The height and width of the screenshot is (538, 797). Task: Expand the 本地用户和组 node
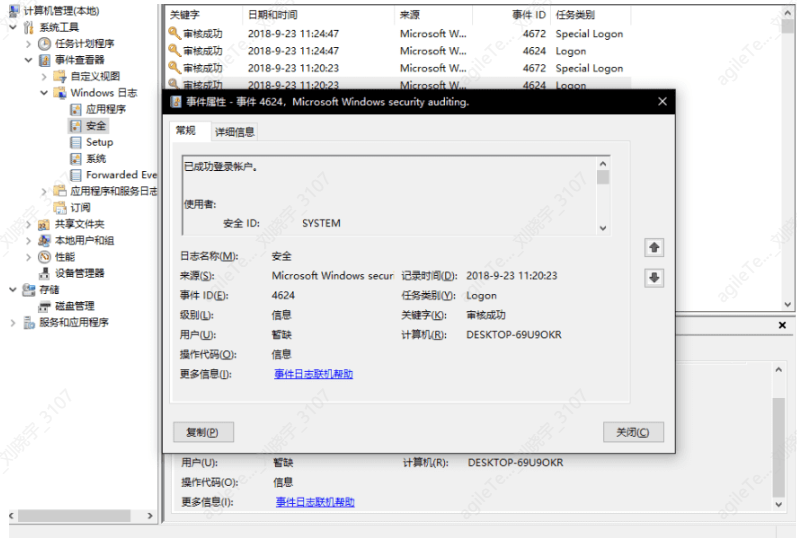[x=28, y=241]
